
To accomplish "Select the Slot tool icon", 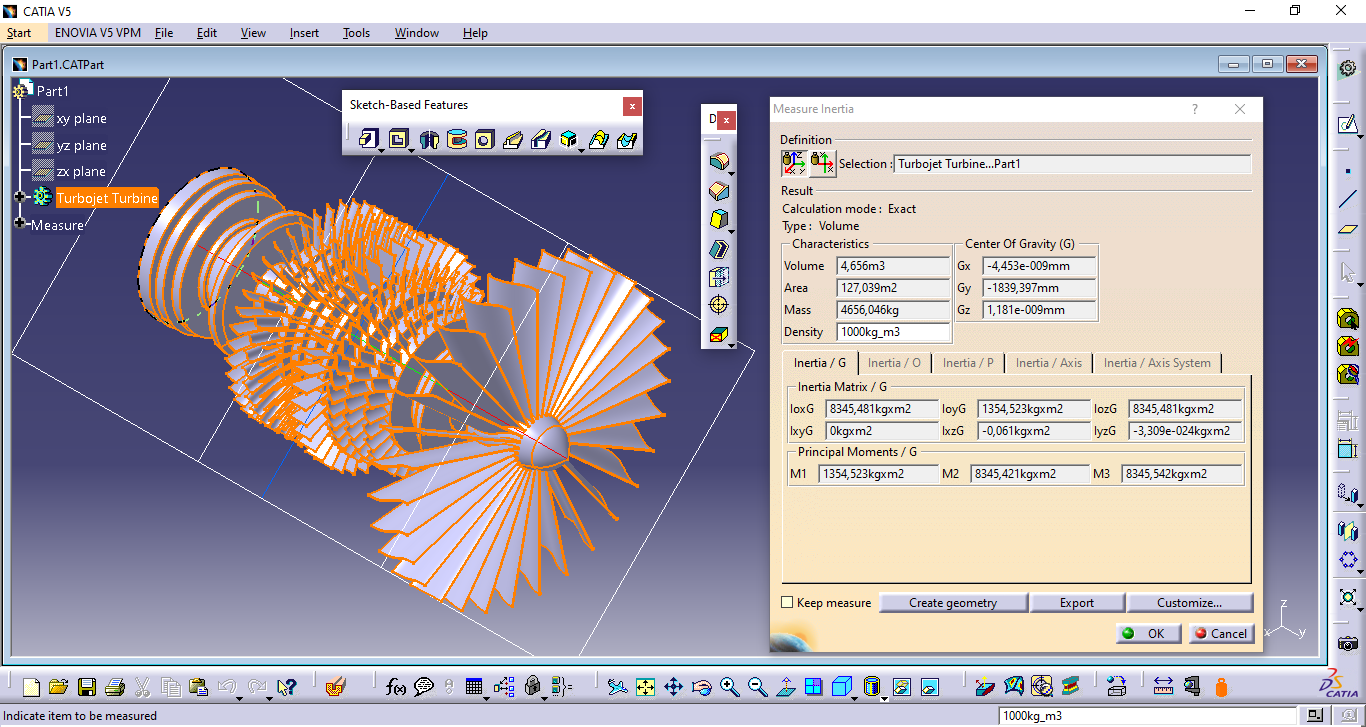I will tap(541, 139).
